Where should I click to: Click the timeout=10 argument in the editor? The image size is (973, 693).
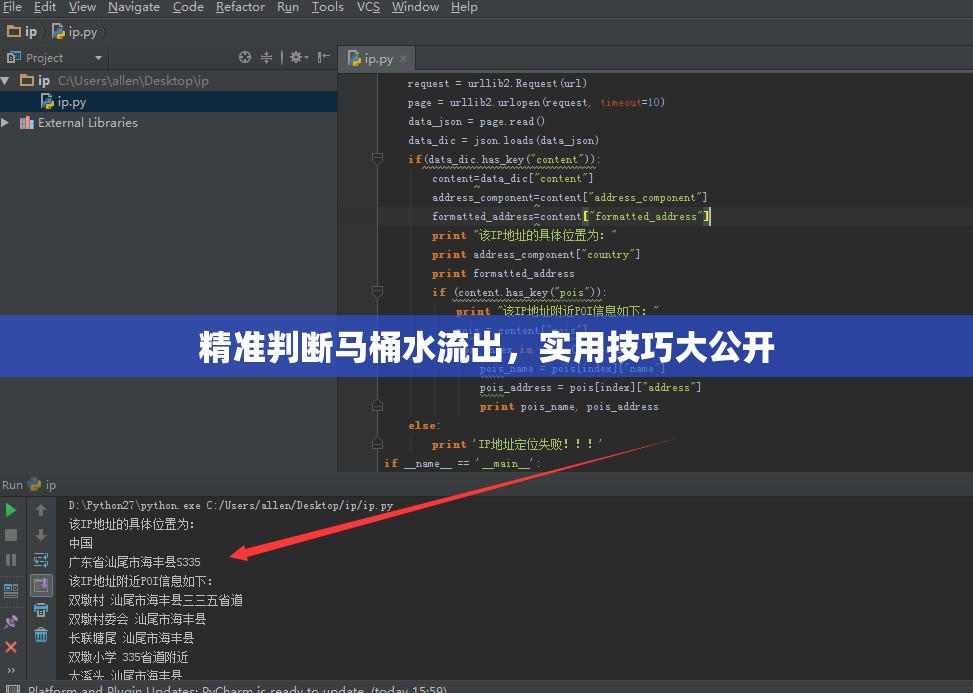(x=631, y=102)
